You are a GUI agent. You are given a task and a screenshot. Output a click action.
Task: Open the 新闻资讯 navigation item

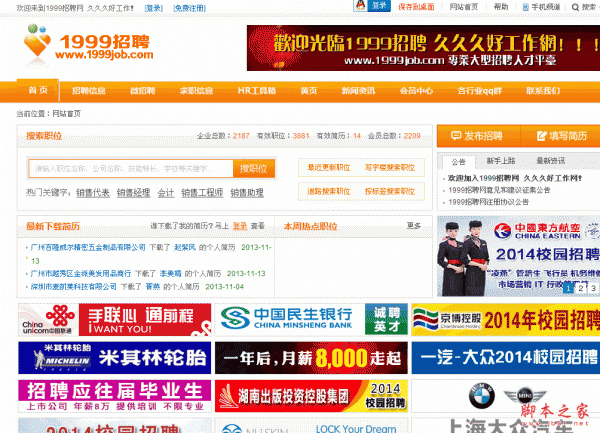click(x=358, y=91)
